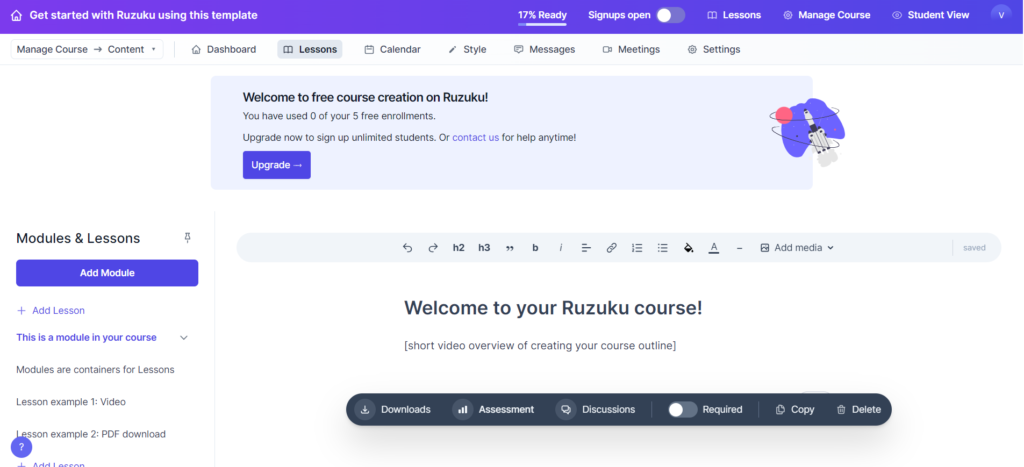The height and width of the screenshot is (467, 1024).
Task: Click the short video overview placeholder text
Action: (540, 346)
